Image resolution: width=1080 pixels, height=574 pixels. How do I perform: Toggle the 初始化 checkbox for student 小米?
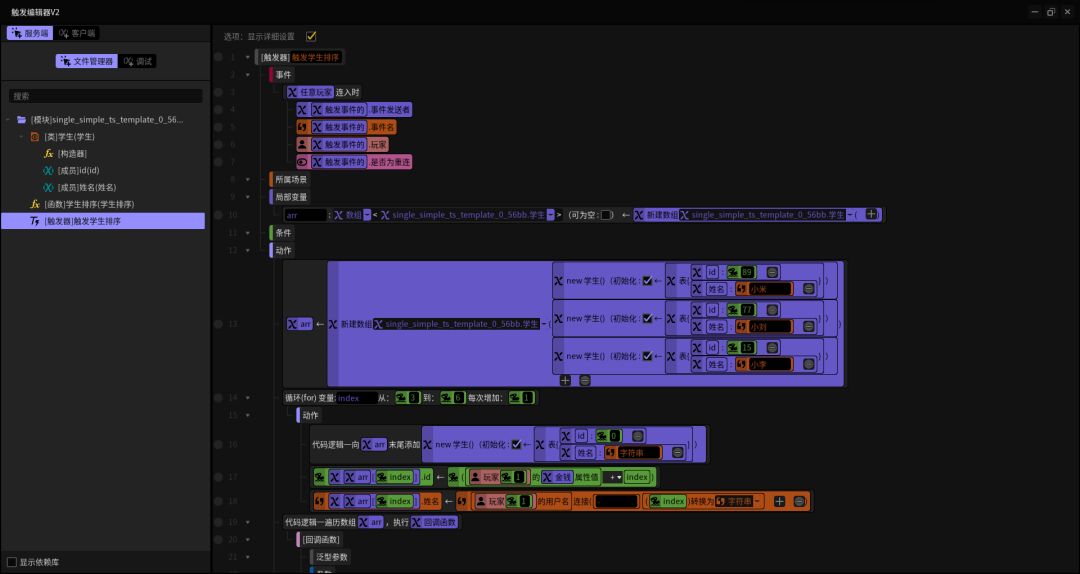(647, 281)
